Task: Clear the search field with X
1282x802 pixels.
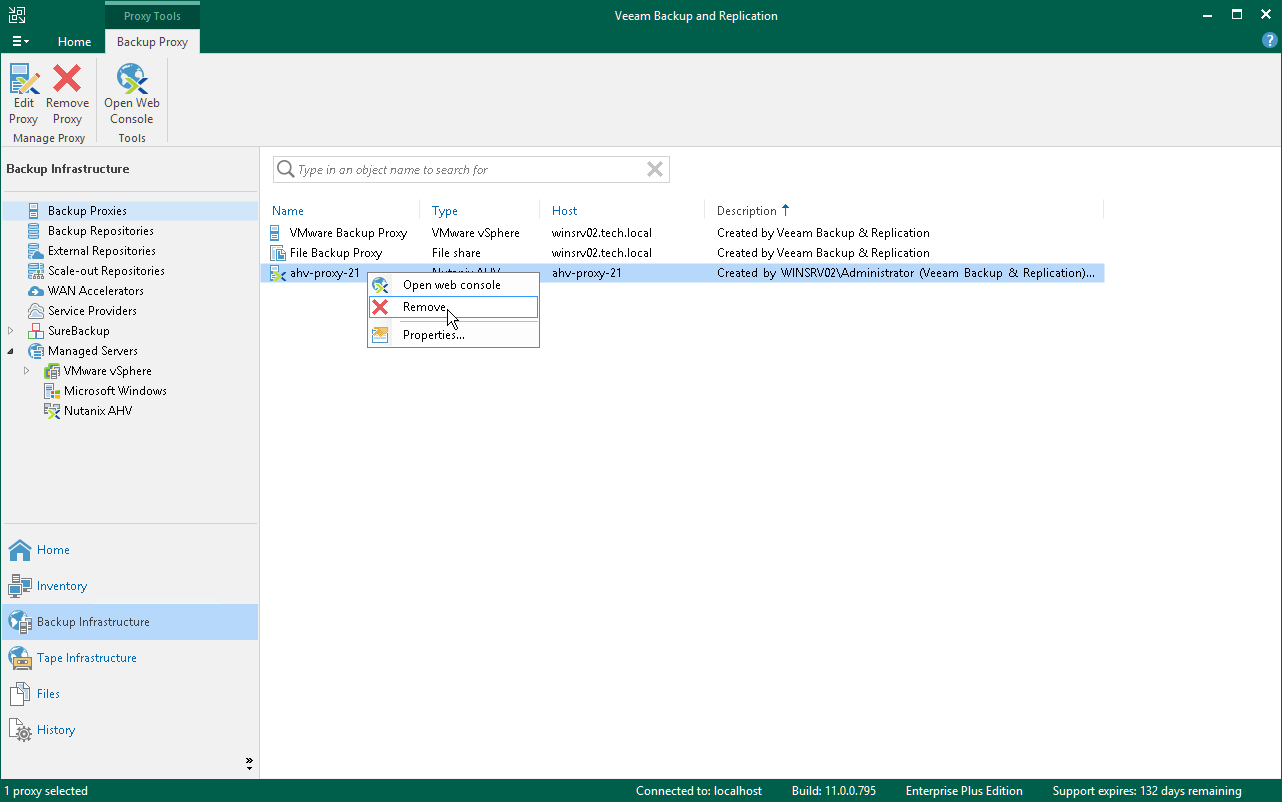Action: click(x=655, y=170)
